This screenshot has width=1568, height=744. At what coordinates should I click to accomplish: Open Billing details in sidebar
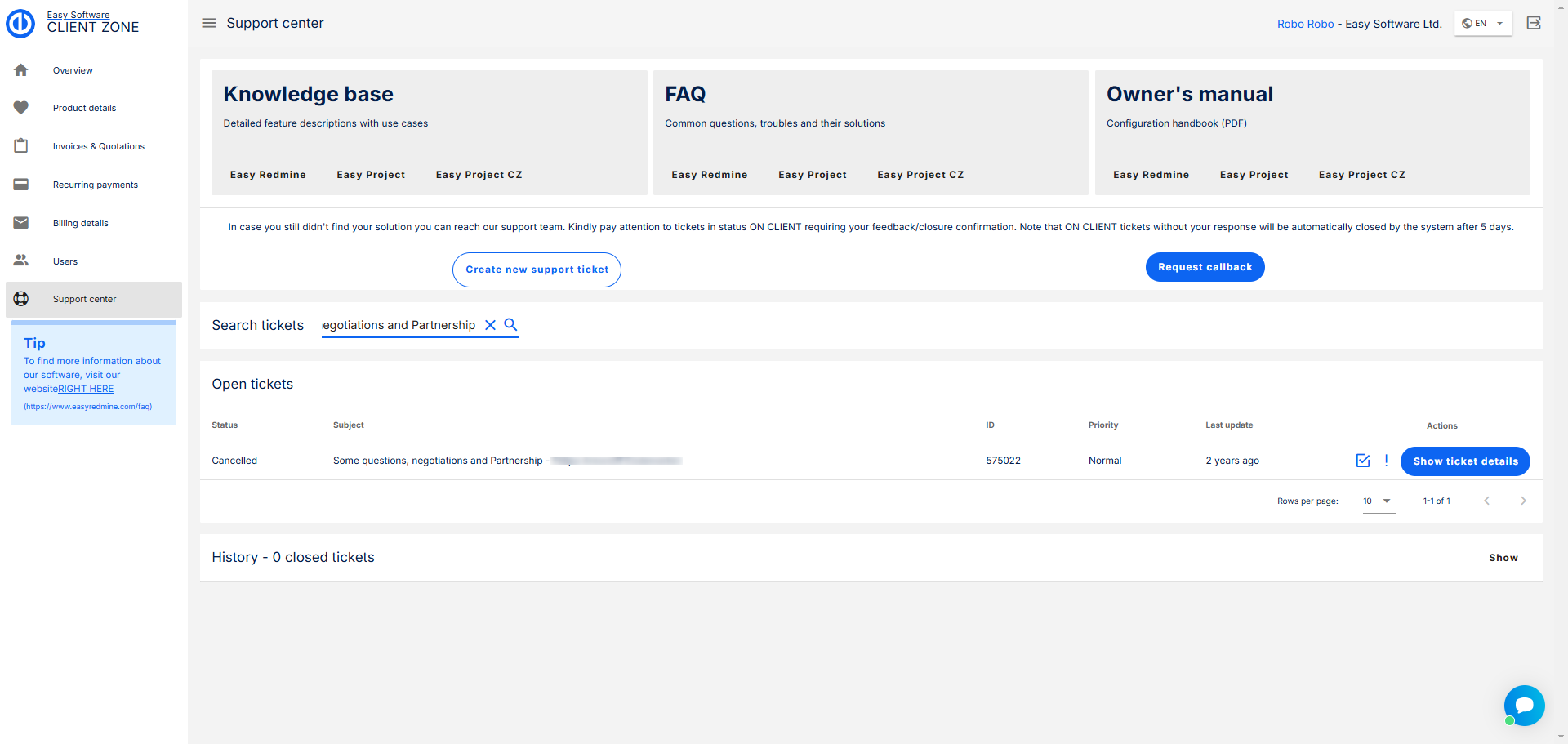click(80, 223)
